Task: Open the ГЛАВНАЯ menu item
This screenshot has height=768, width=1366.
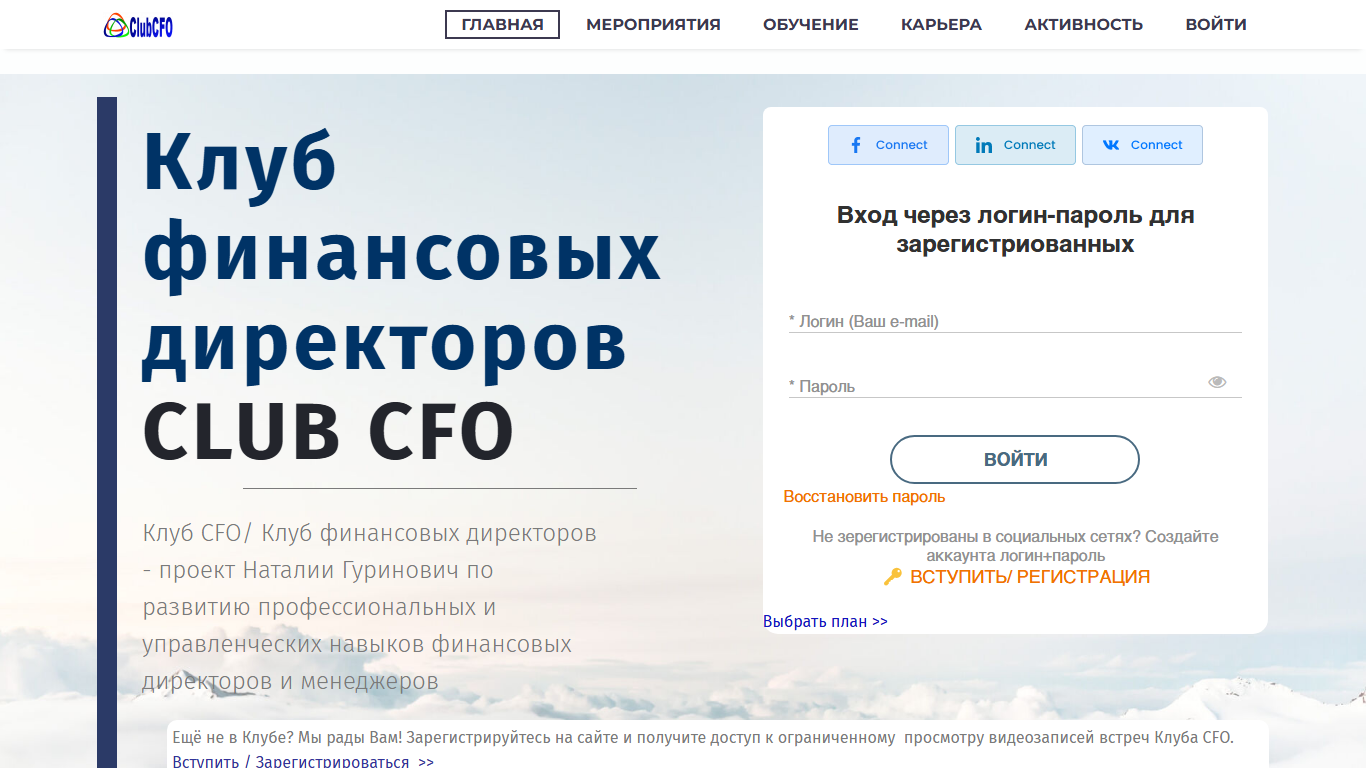Action: (x=502, y=25)
